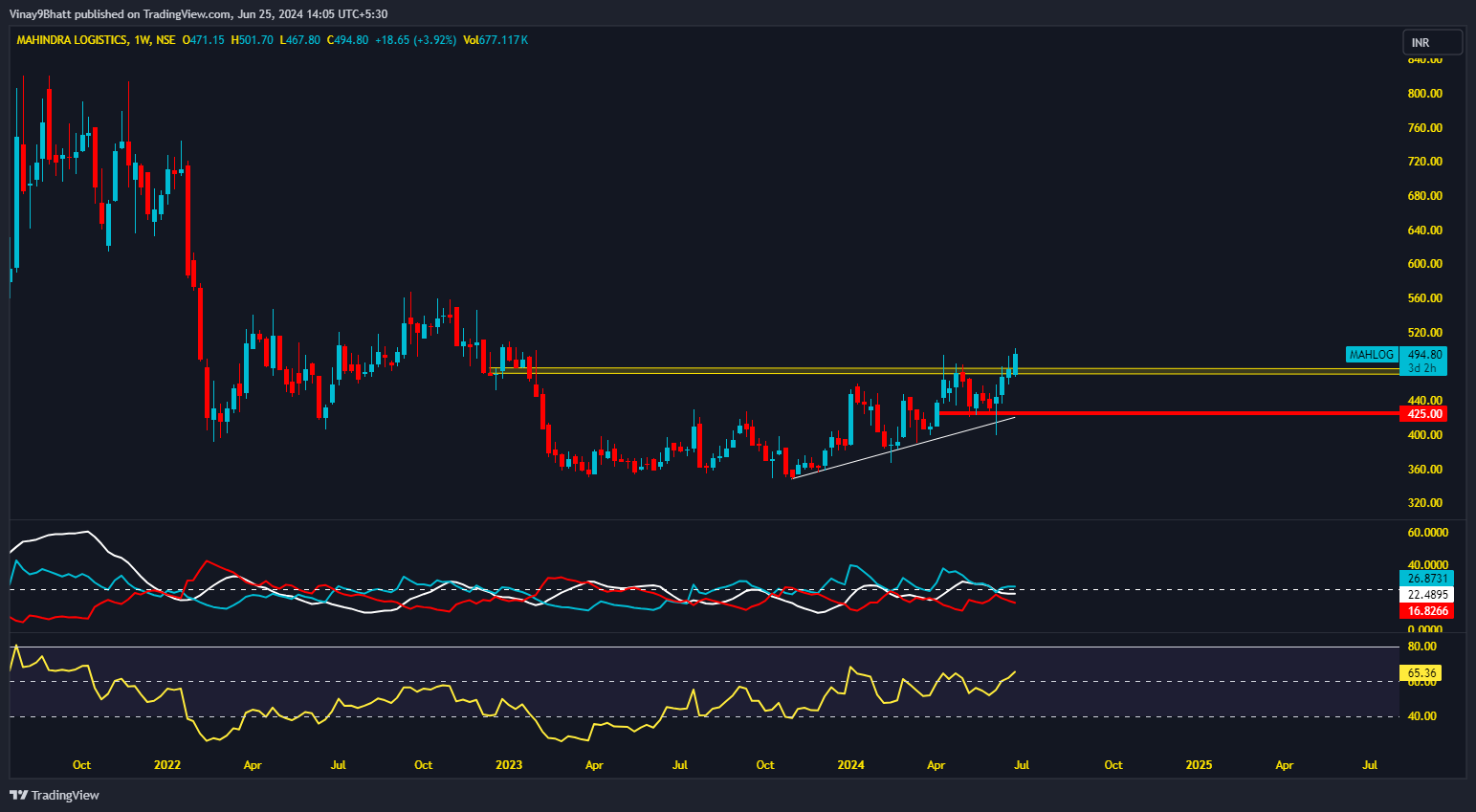The width and height of the screenshot is (1476, 812).
Task: Click the TradingView logo at bottom left
Action: [55, 795]
